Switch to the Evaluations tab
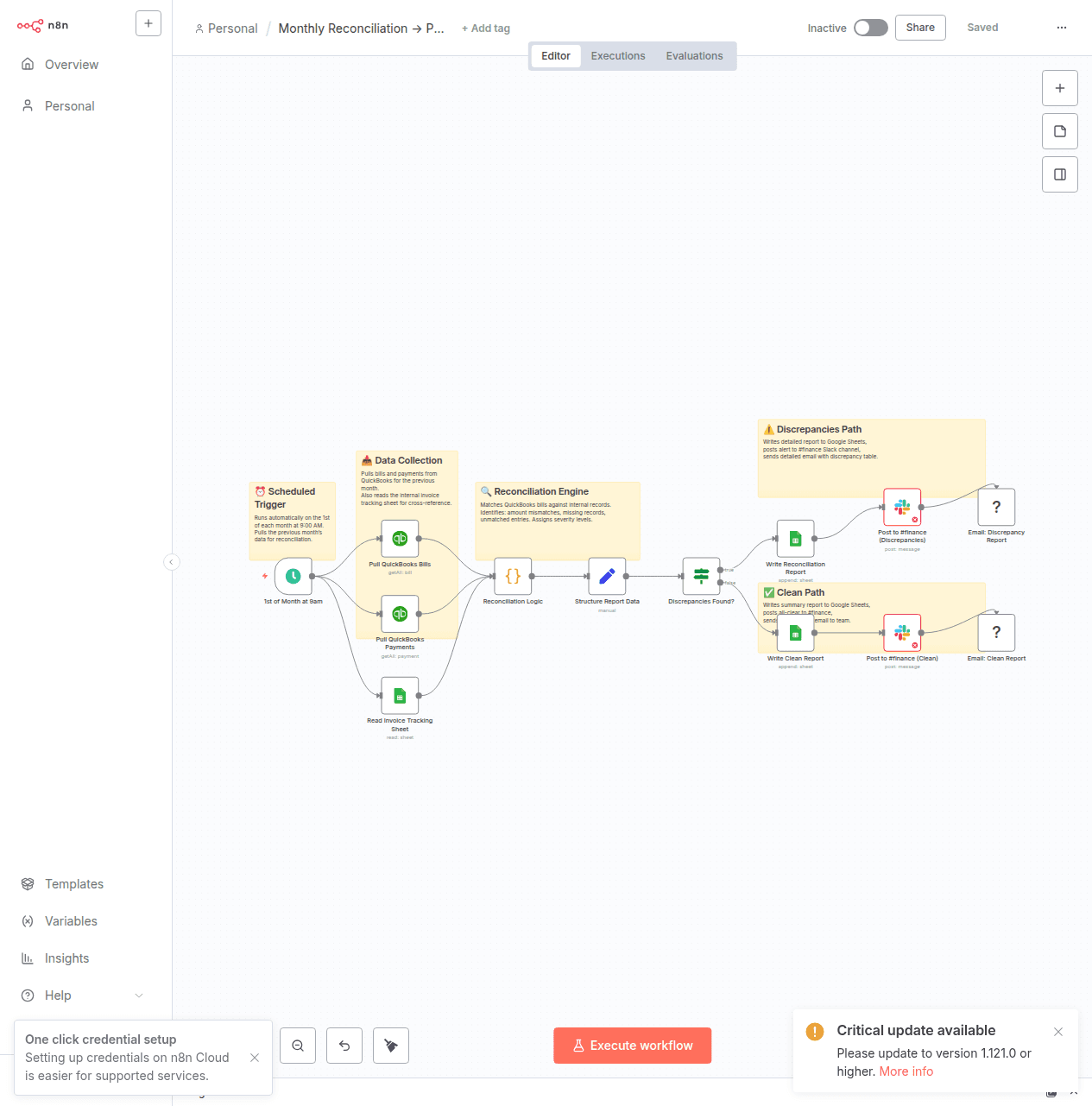 click(x=694, y=56)
